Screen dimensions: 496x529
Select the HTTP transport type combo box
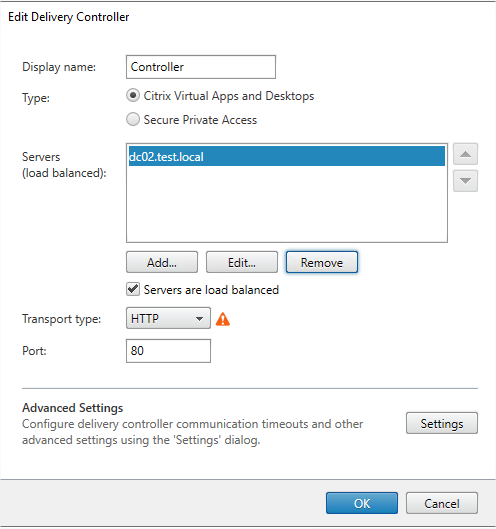coord(168,318)
